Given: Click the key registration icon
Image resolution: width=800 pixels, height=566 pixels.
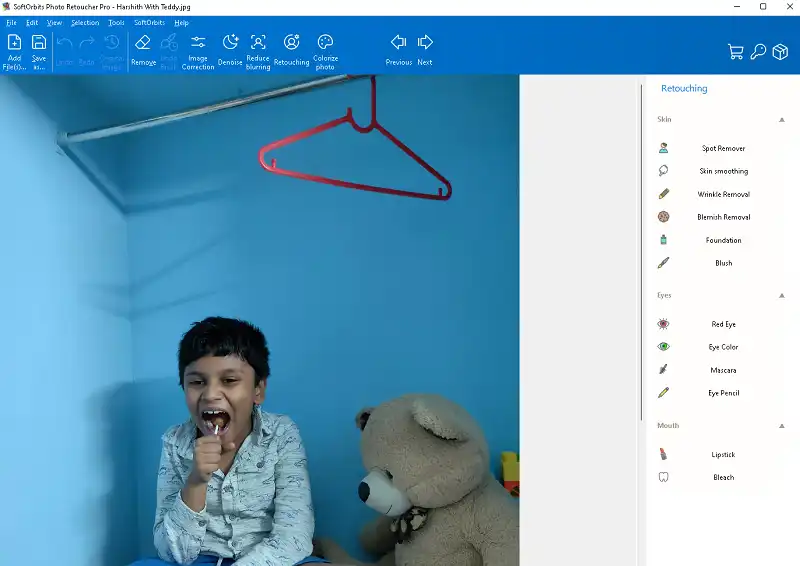Looking at the screenshot, I should click(x=758, y=52).
